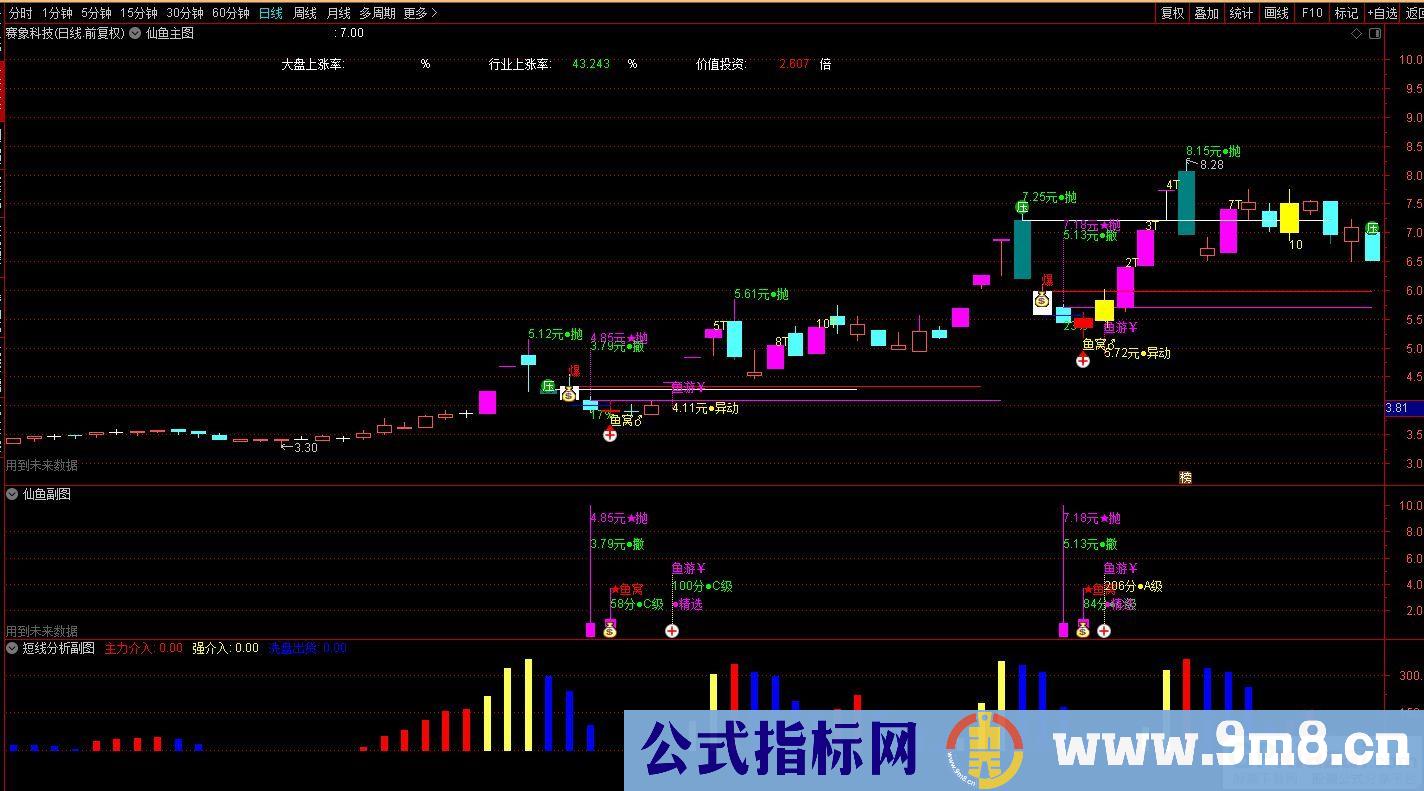The height and width of the screenshot is (791, 1424).
Task: Click the 标记 mark button
Action: pos(1346,13)
